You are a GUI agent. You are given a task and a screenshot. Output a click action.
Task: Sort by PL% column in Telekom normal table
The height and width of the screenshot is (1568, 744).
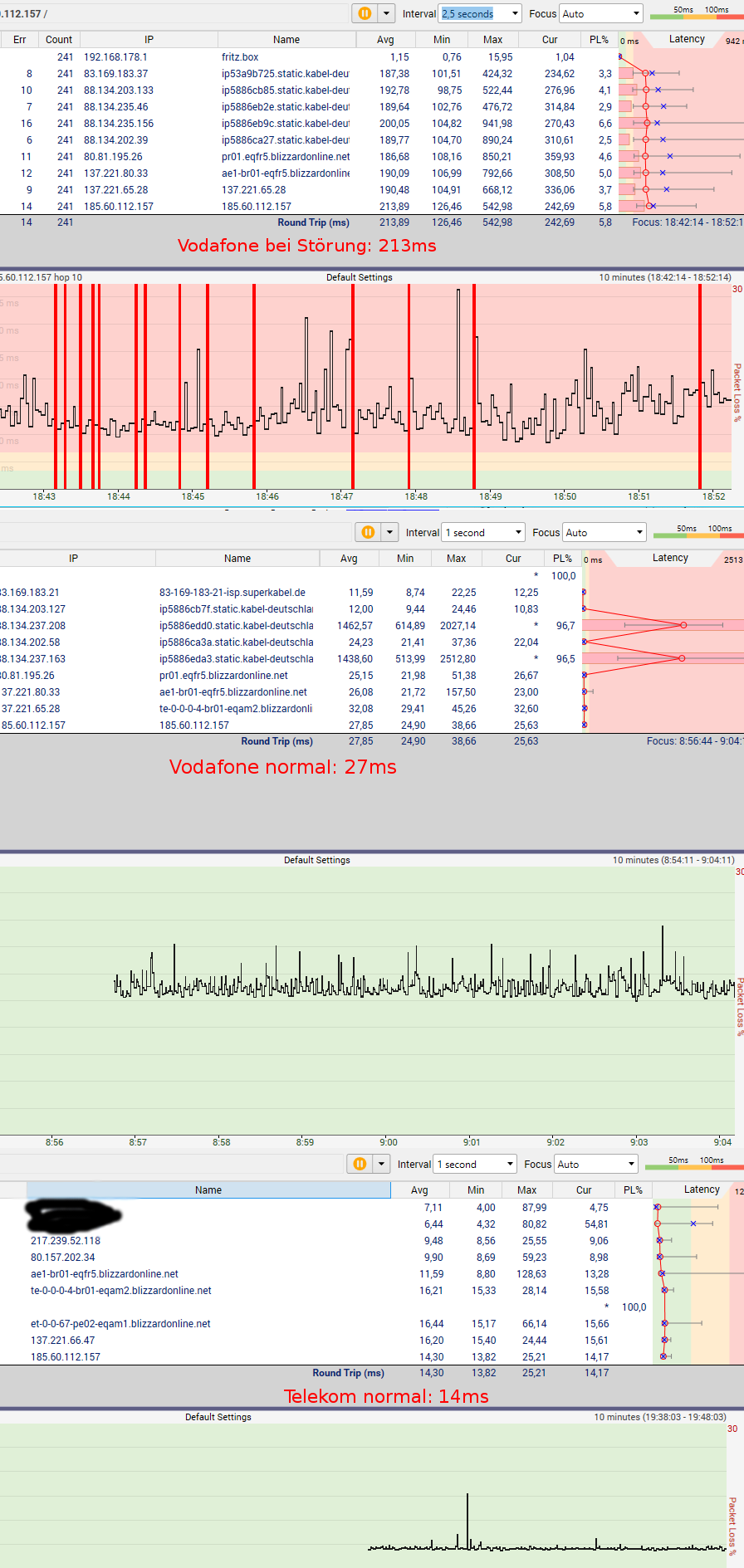(633, 1190)
